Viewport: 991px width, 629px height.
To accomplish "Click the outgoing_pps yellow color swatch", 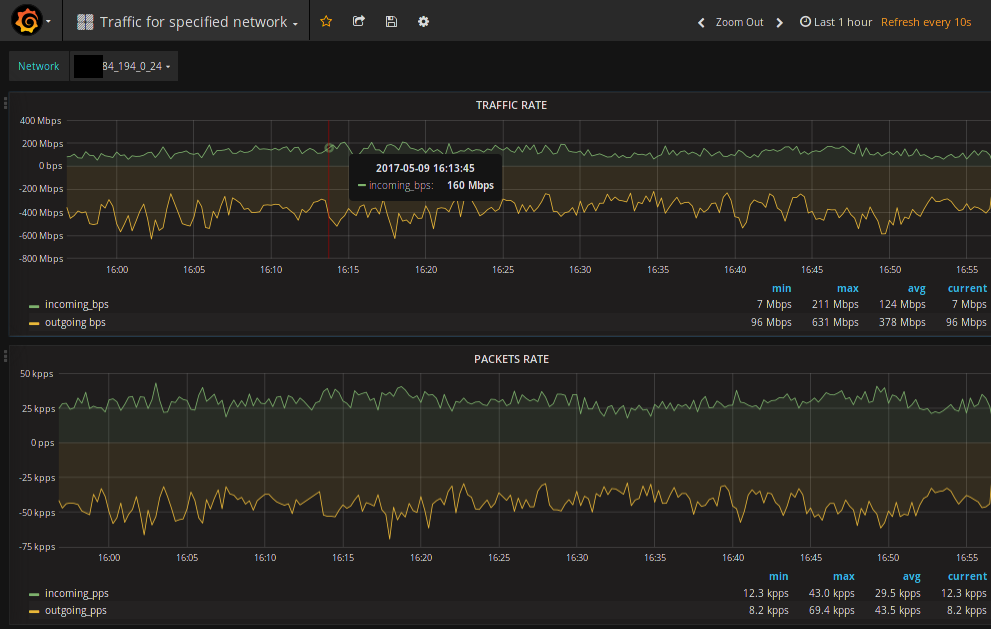I will (x=34, y=611).
